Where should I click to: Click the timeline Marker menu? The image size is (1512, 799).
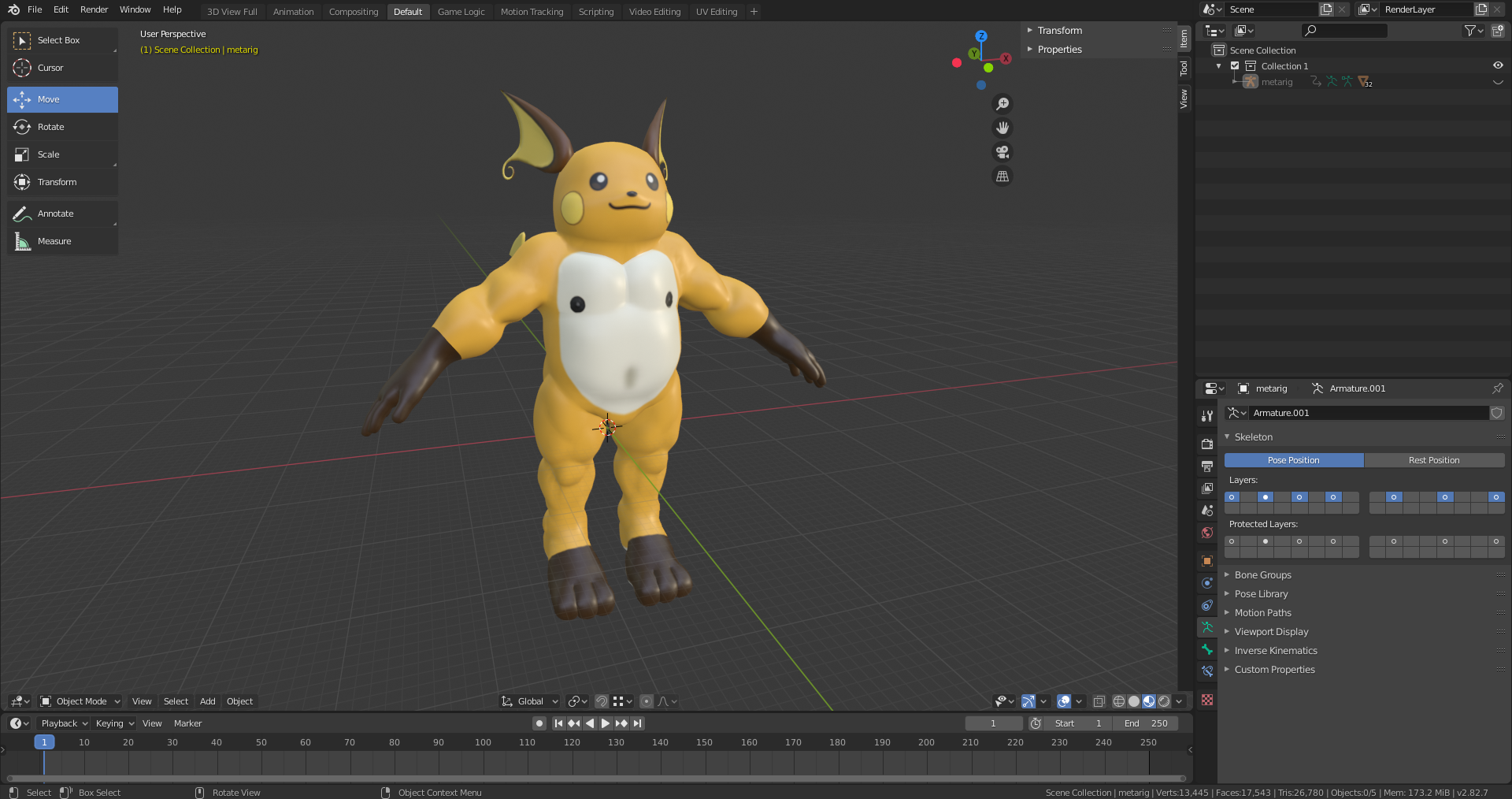point(187,723)
